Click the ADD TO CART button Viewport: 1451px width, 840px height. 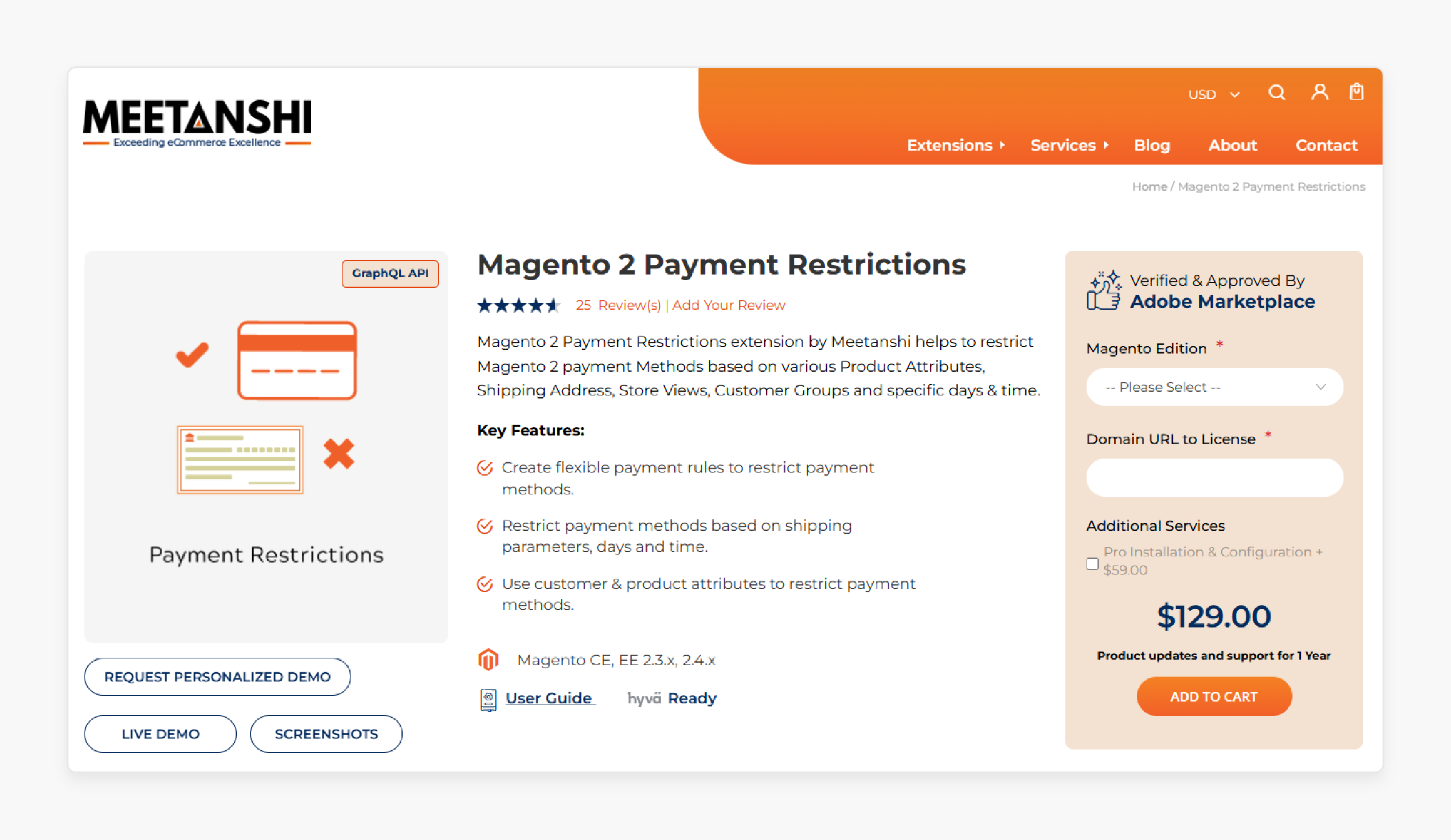(1213, 696)
